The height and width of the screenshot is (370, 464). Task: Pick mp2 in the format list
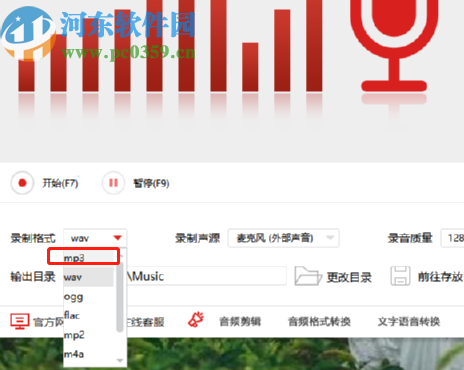pyautogui.click(x=89, y=335)
